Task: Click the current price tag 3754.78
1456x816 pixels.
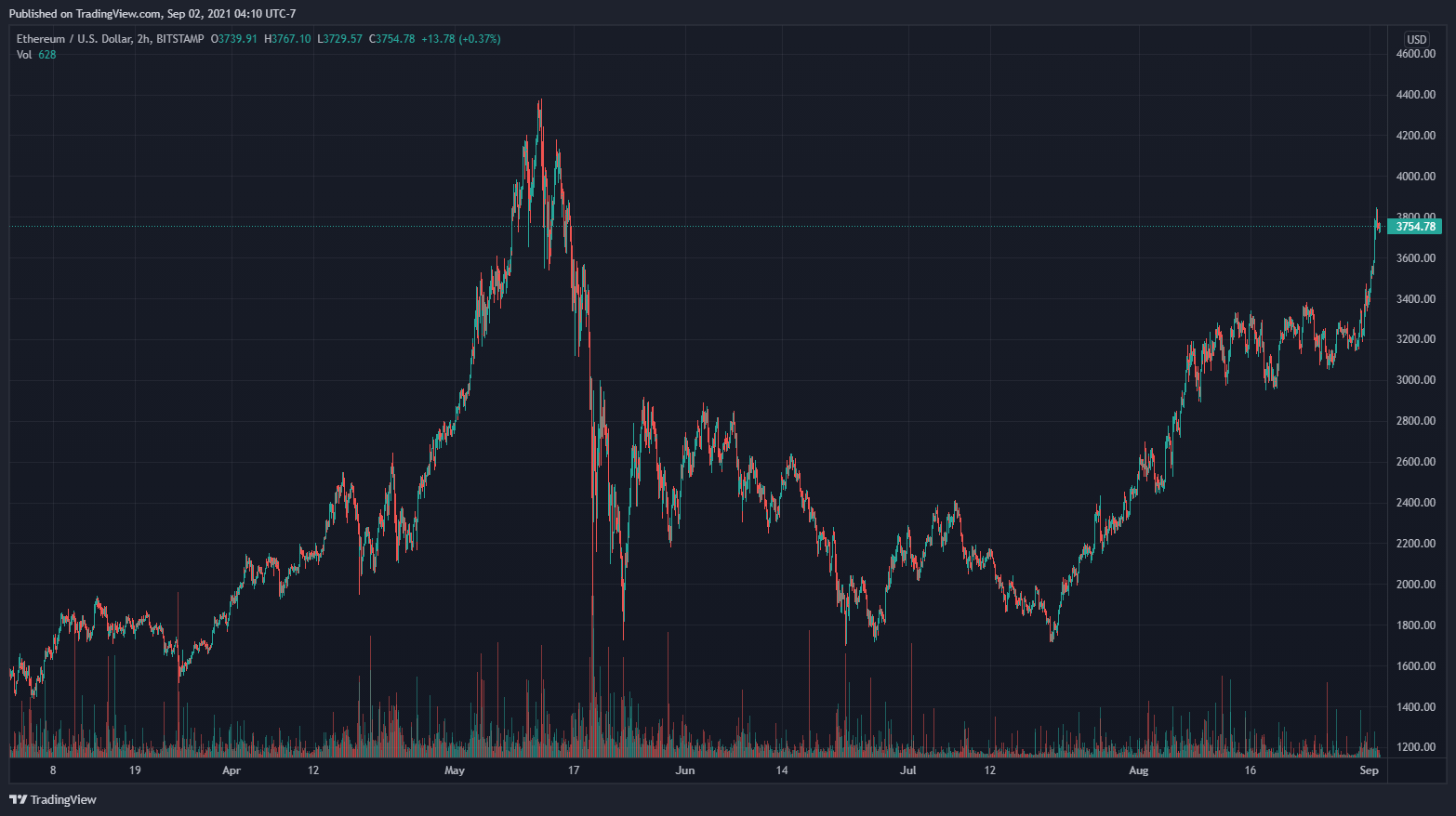Action: (1414, 227)
